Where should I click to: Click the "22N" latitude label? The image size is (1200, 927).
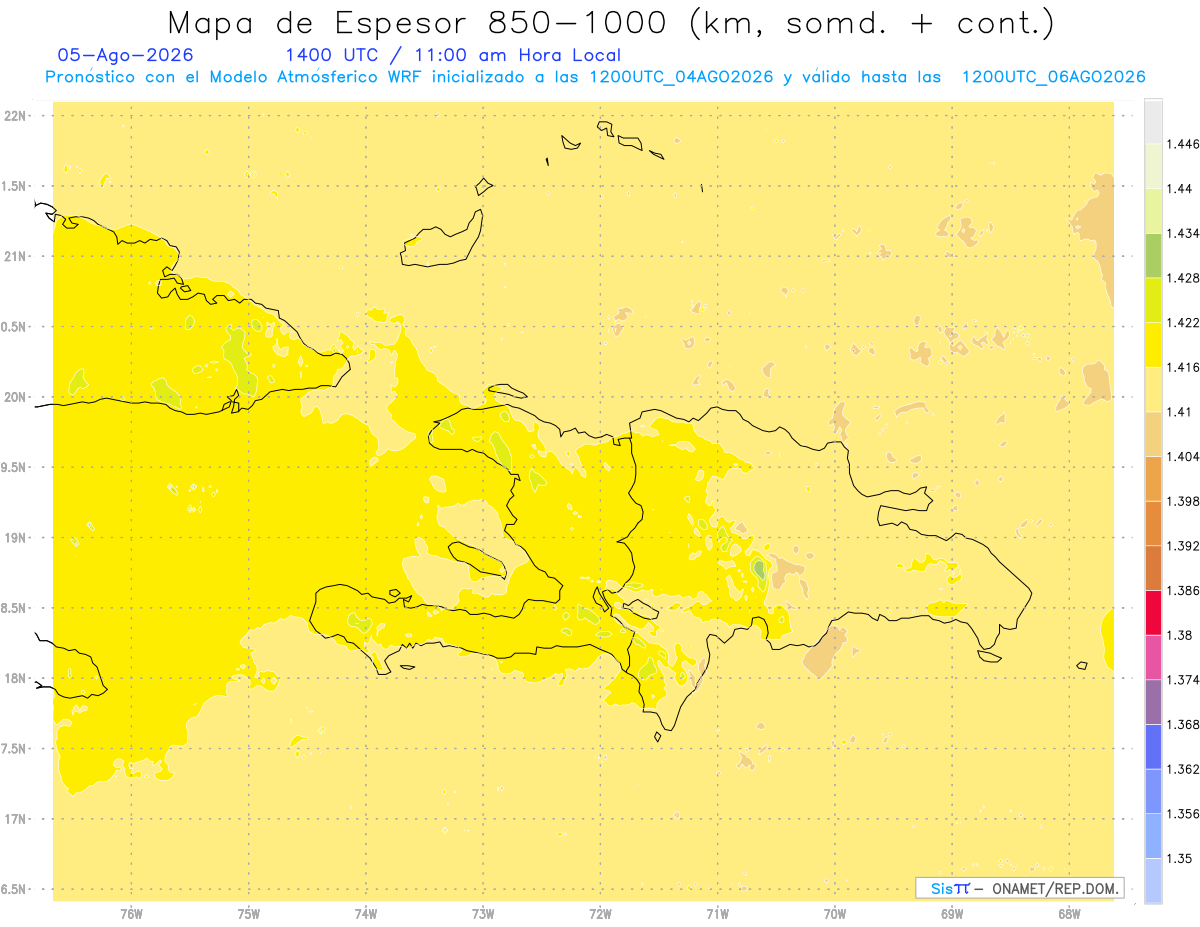point(15,116)
